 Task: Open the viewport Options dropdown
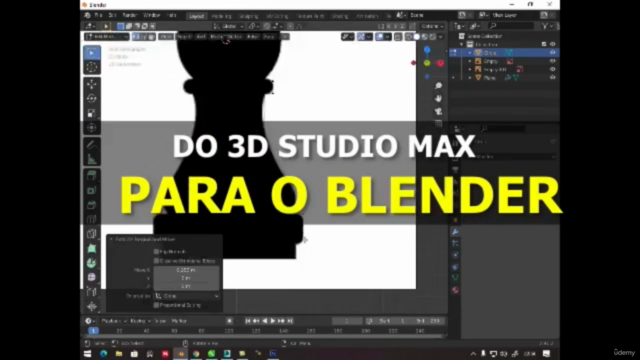point(432,26)
